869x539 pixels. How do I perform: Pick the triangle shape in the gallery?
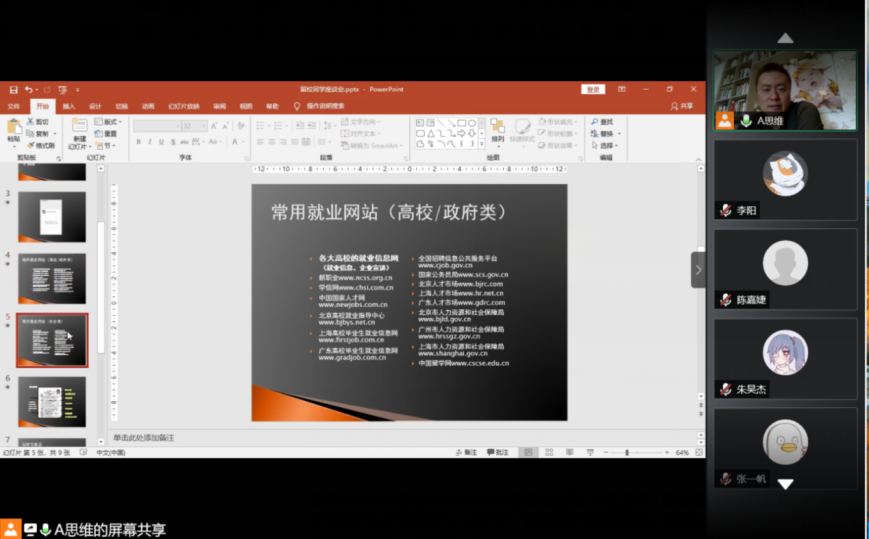point(431,134)
